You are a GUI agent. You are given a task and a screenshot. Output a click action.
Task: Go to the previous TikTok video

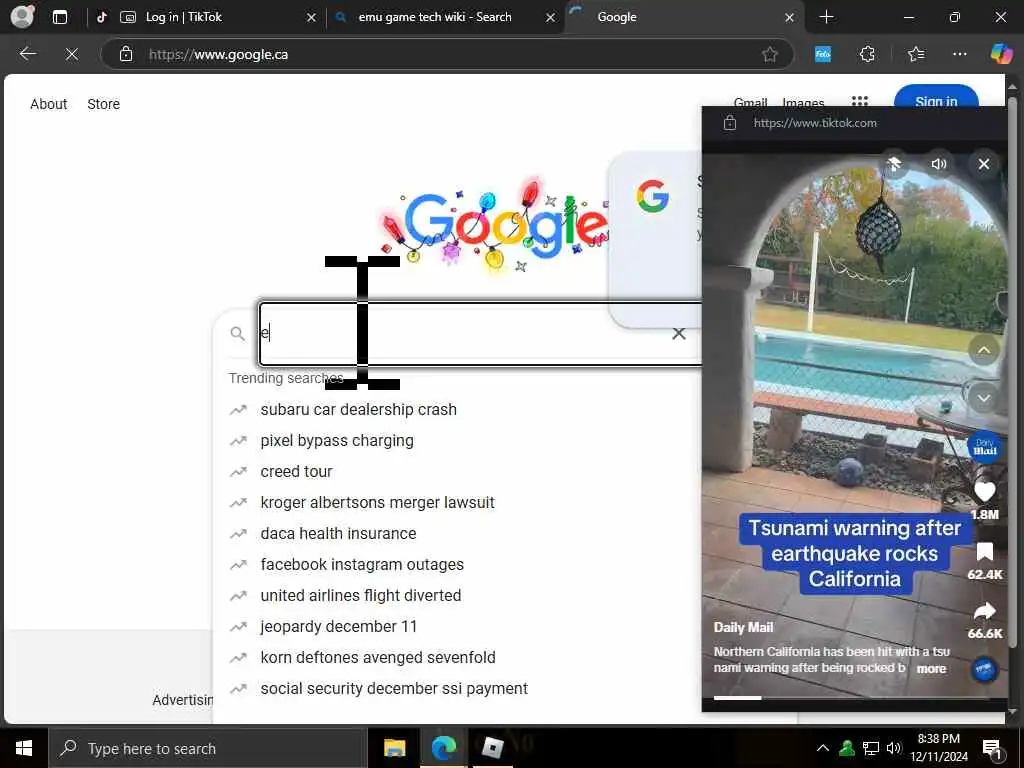tap(984, 350)
